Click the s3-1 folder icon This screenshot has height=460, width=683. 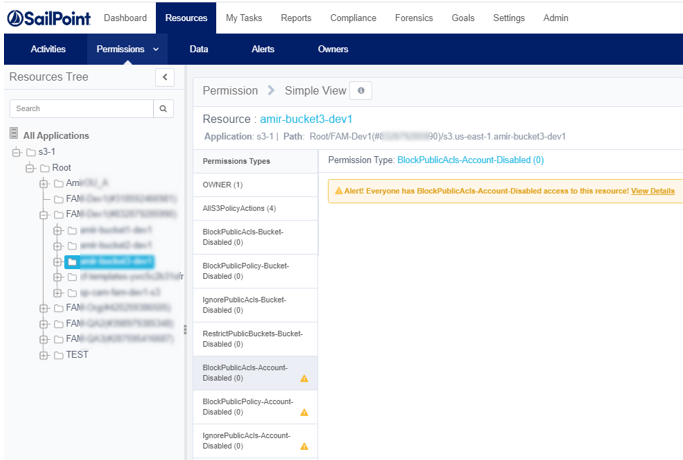coord(31,152)
